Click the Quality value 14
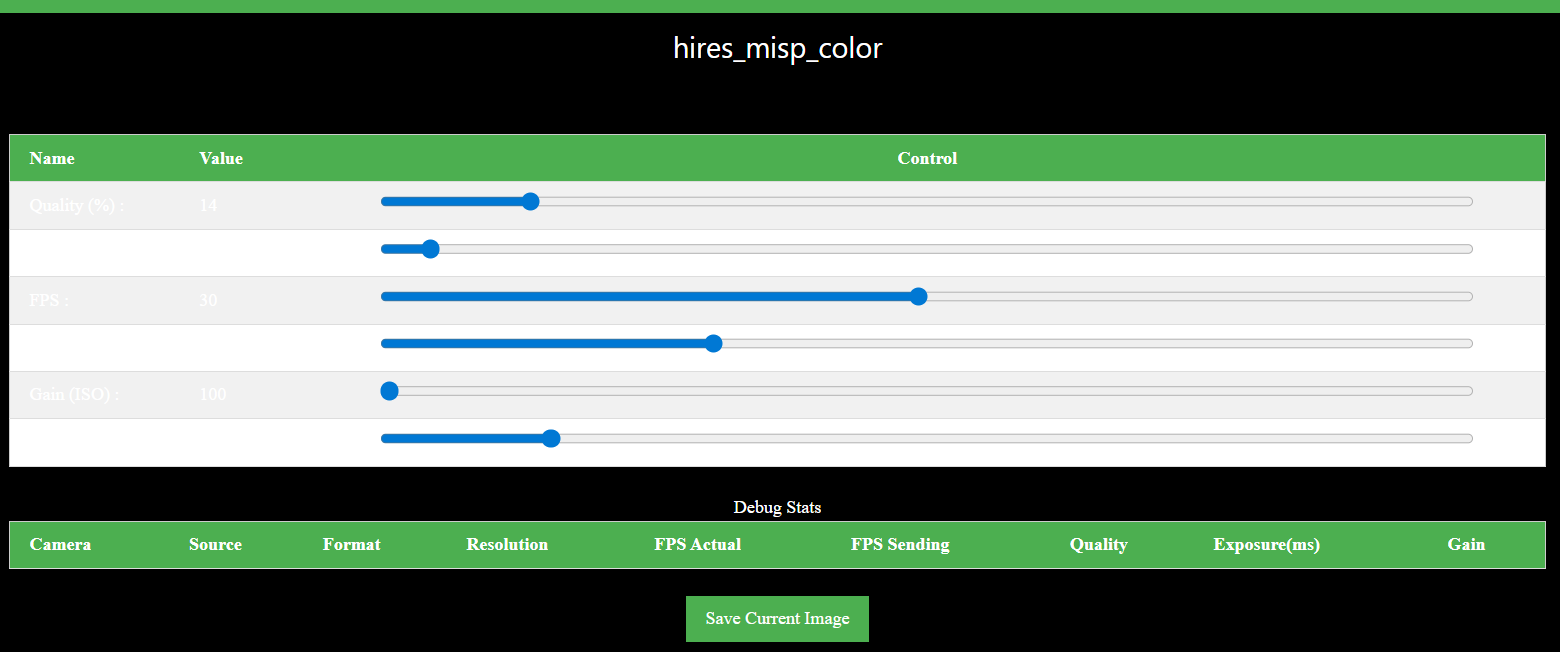This screenshot has width=1560, height=652. click(208, 205)
